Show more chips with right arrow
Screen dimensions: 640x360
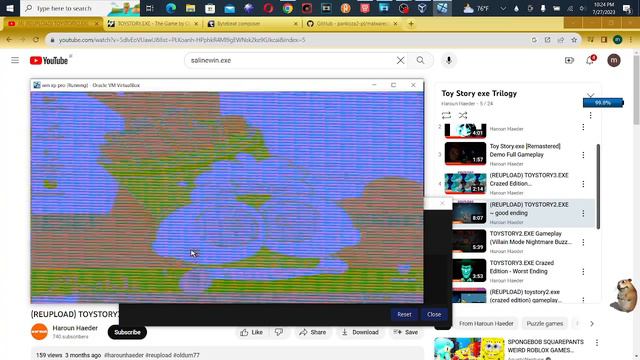point(592,323)
